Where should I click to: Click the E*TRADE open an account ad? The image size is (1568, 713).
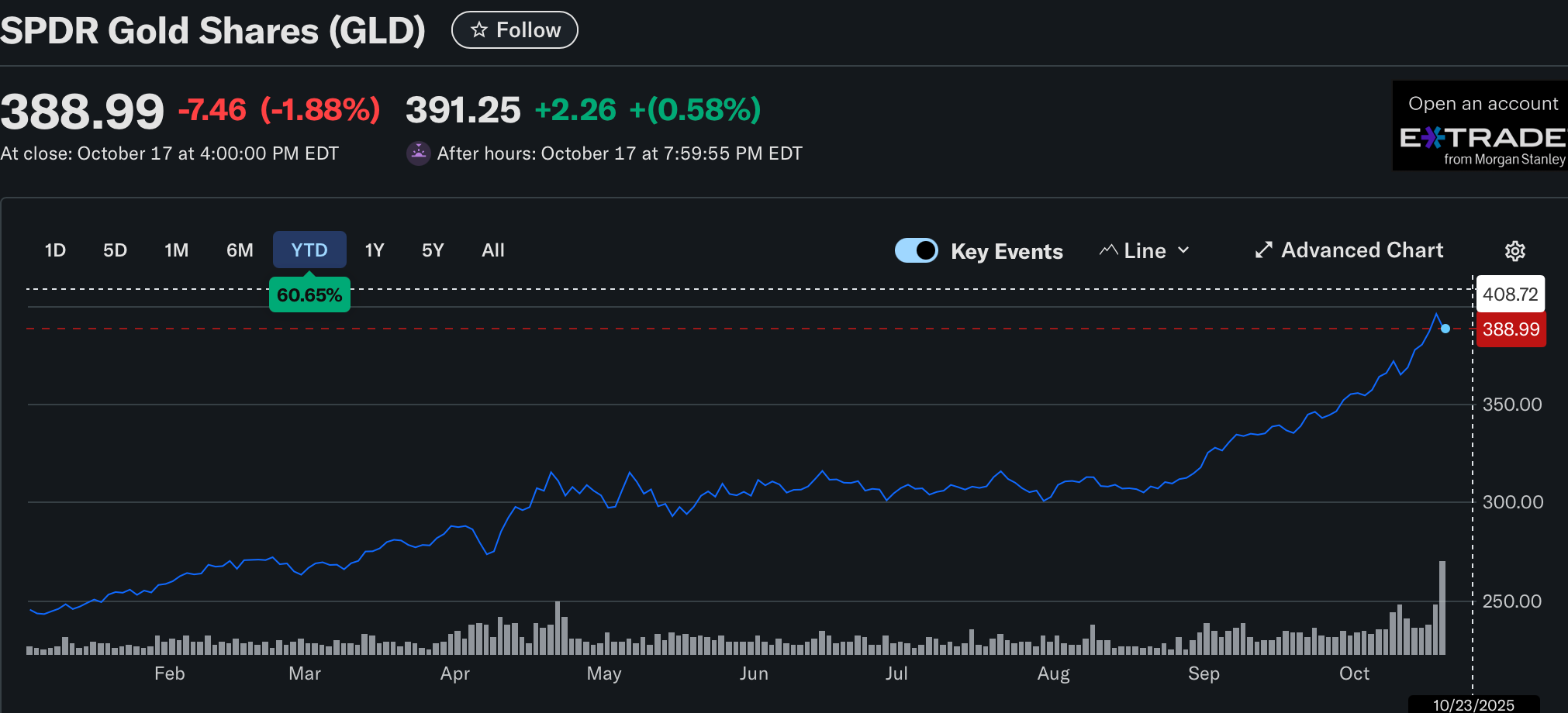click(1480, 126)
